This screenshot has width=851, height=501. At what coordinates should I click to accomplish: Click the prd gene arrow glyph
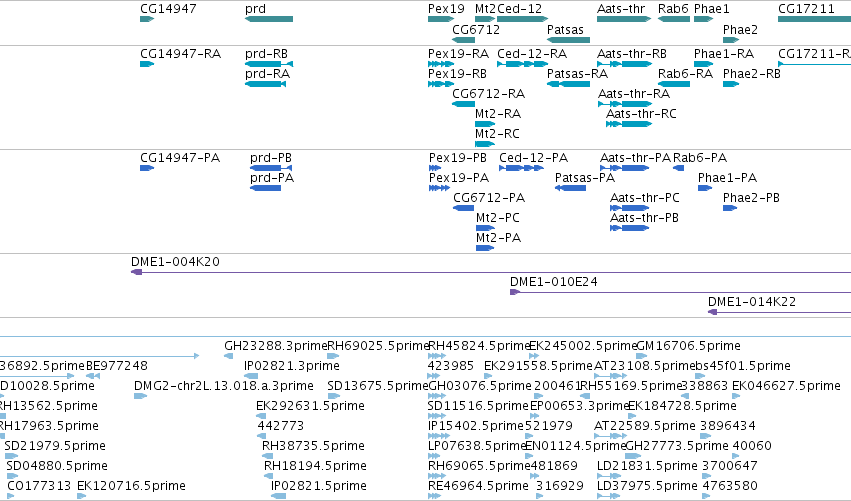(269, 19)
